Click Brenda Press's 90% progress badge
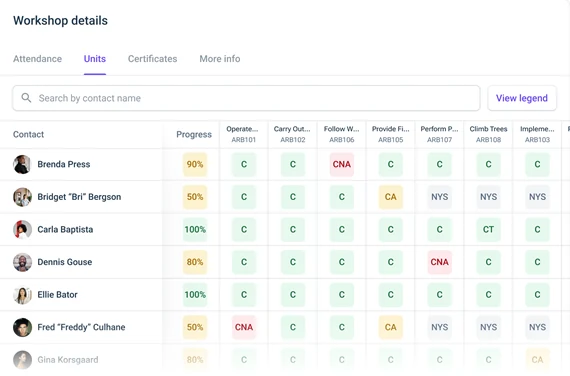 [x=195, y=164]
